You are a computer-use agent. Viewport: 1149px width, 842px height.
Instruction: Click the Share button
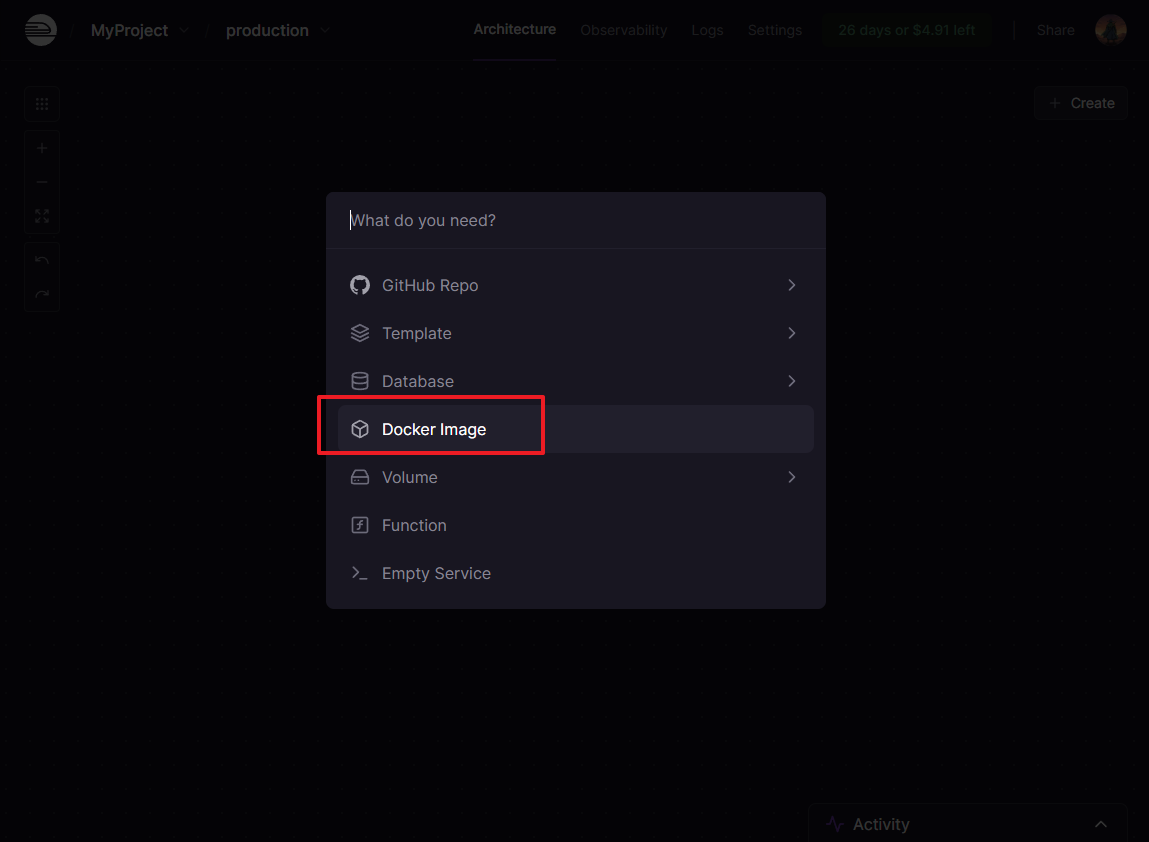click(x=1055, y=30)
